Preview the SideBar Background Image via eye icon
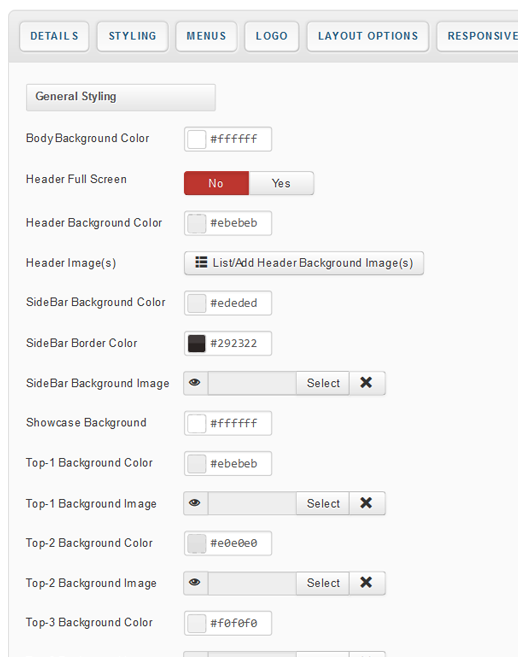Image resolution: width=518 pixels, height=657 pixels. [x=195, y=383]
